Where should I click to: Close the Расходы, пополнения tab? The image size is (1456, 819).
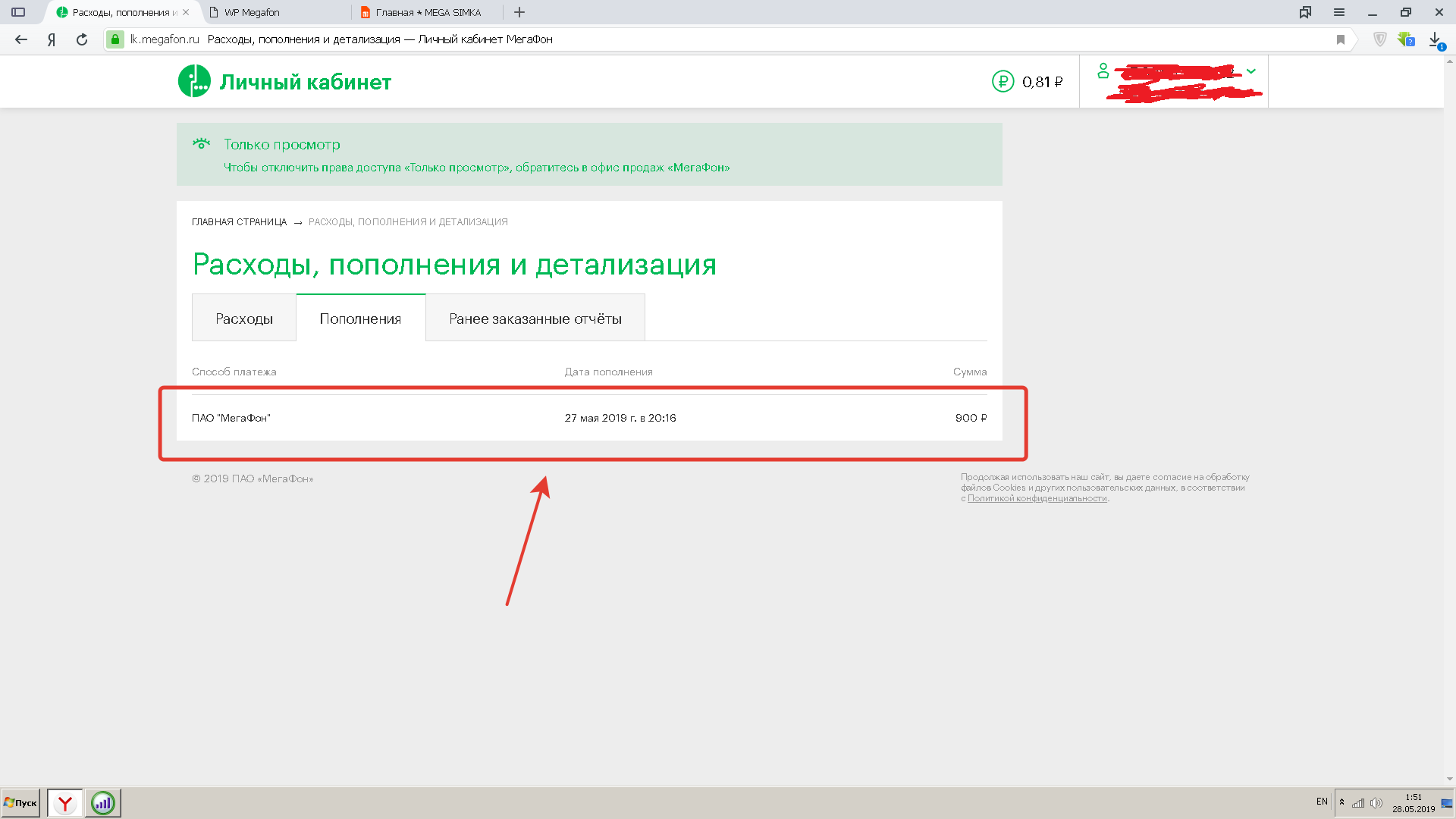(x=186, y=12)
